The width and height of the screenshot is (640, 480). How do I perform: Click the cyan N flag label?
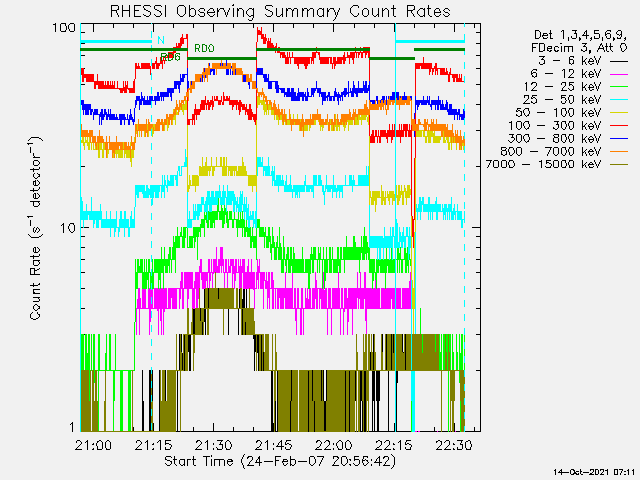[x=160, y=41]
